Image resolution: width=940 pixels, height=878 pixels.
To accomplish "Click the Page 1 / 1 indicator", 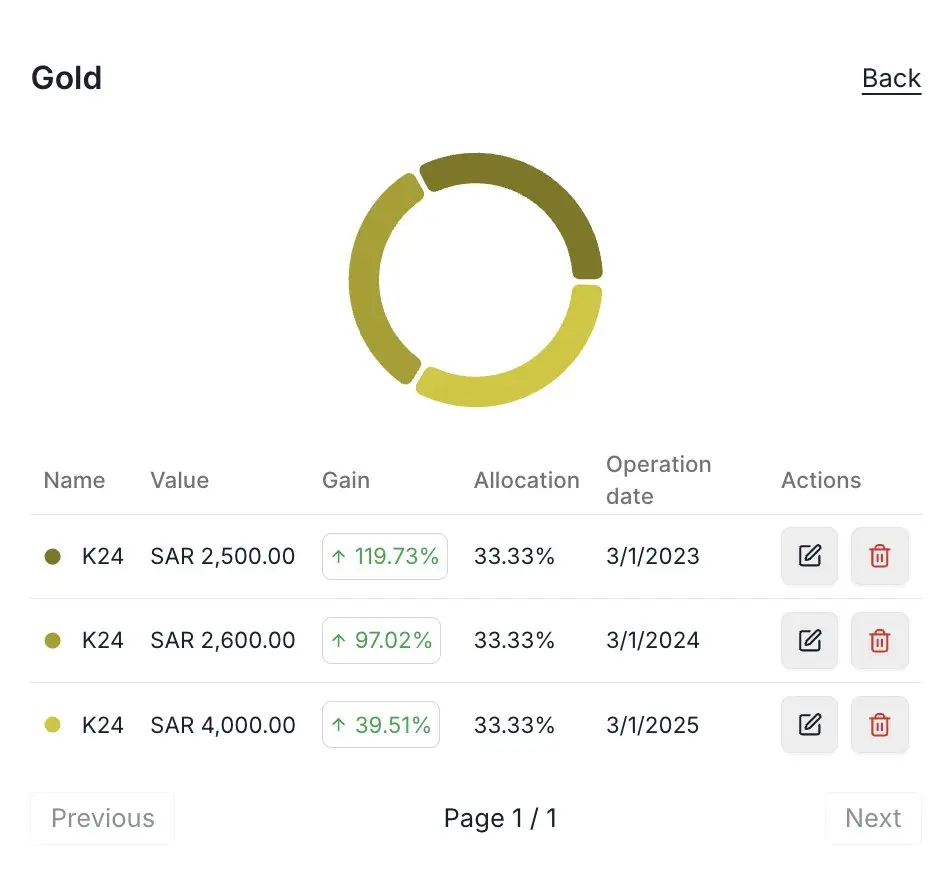I will [x=501, y=818].
